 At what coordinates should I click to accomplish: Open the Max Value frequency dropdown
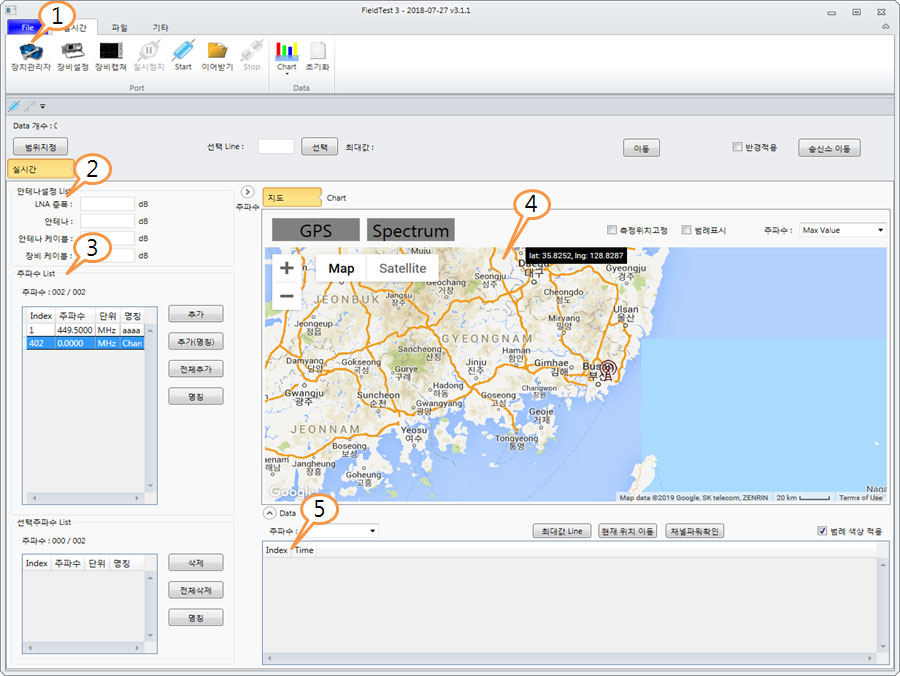[842, 230]
